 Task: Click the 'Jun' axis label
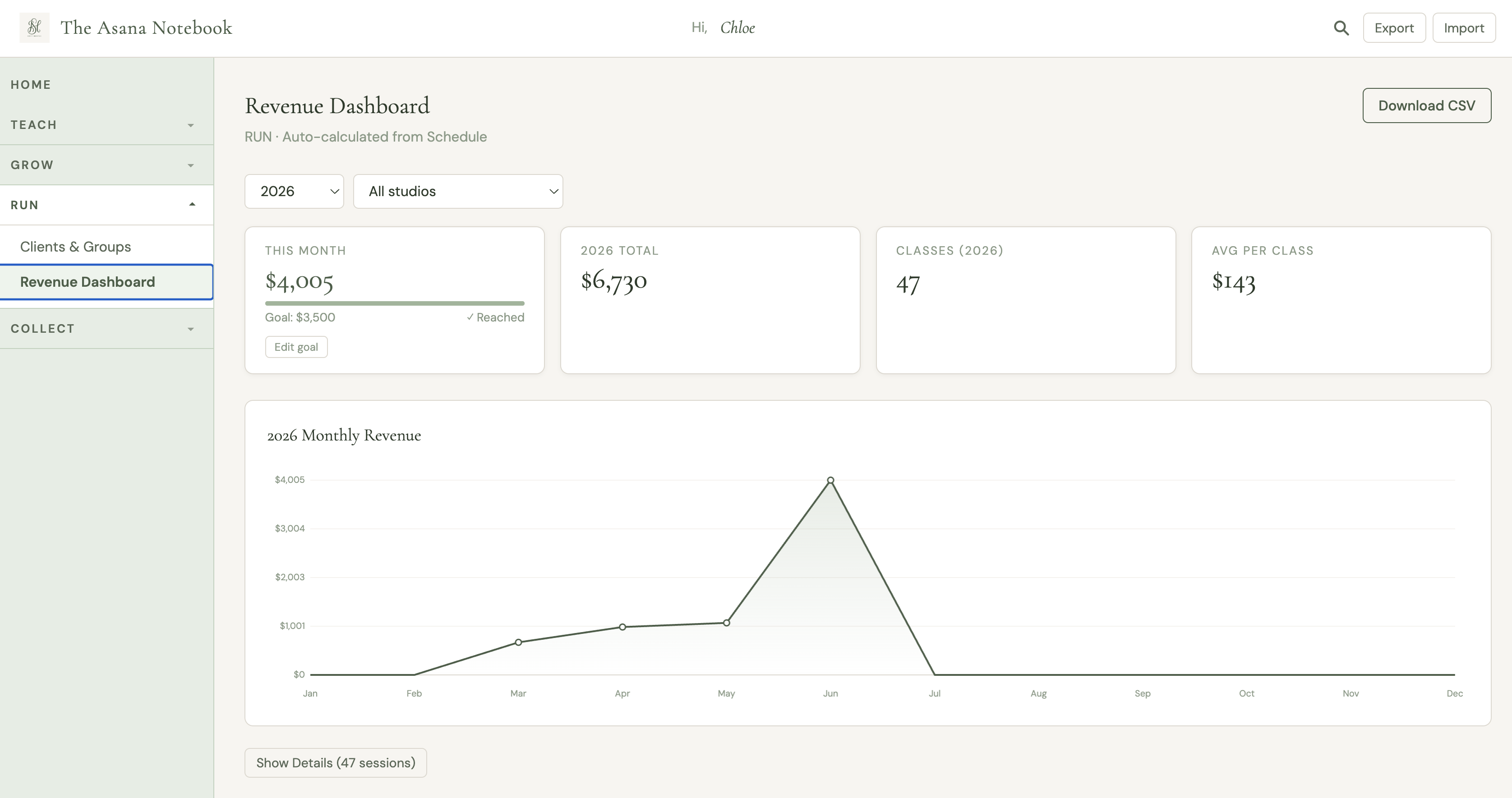pyautogui.click(x=830, y=693)
